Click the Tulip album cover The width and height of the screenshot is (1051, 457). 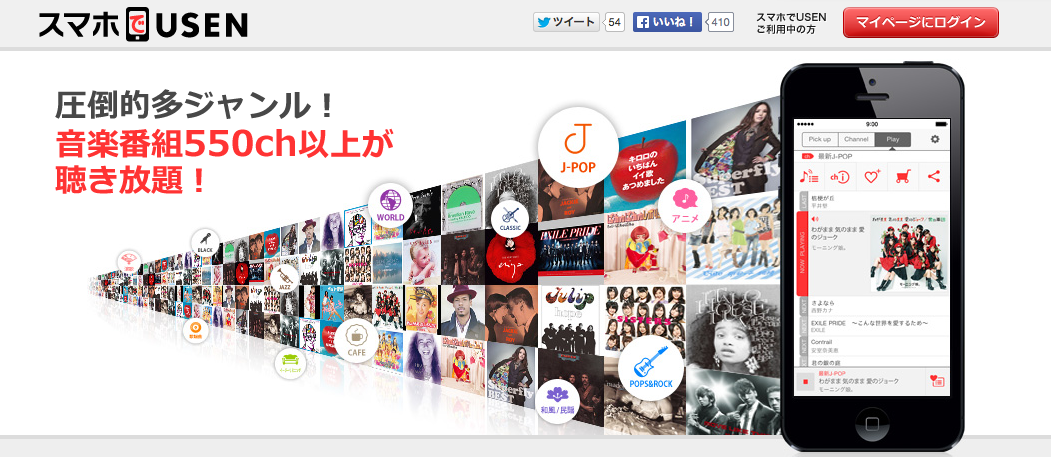(x=570, y=318)
